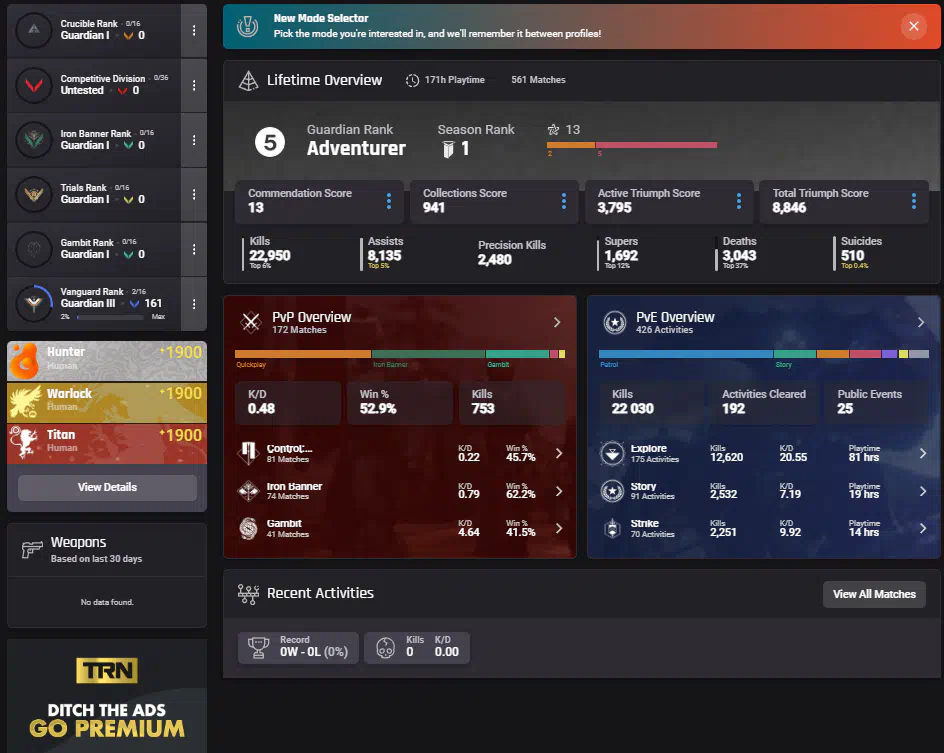Open Commendation Score options menu

click(389, 201)
